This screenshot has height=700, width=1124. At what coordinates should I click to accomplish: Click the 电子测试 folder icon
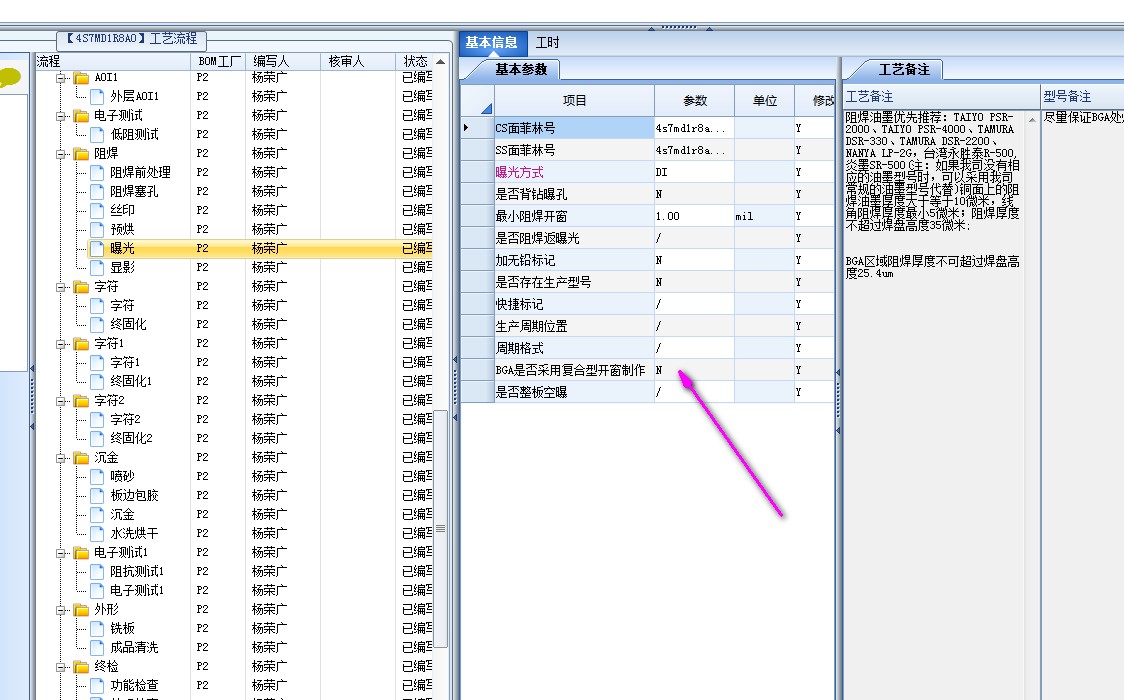82,115
